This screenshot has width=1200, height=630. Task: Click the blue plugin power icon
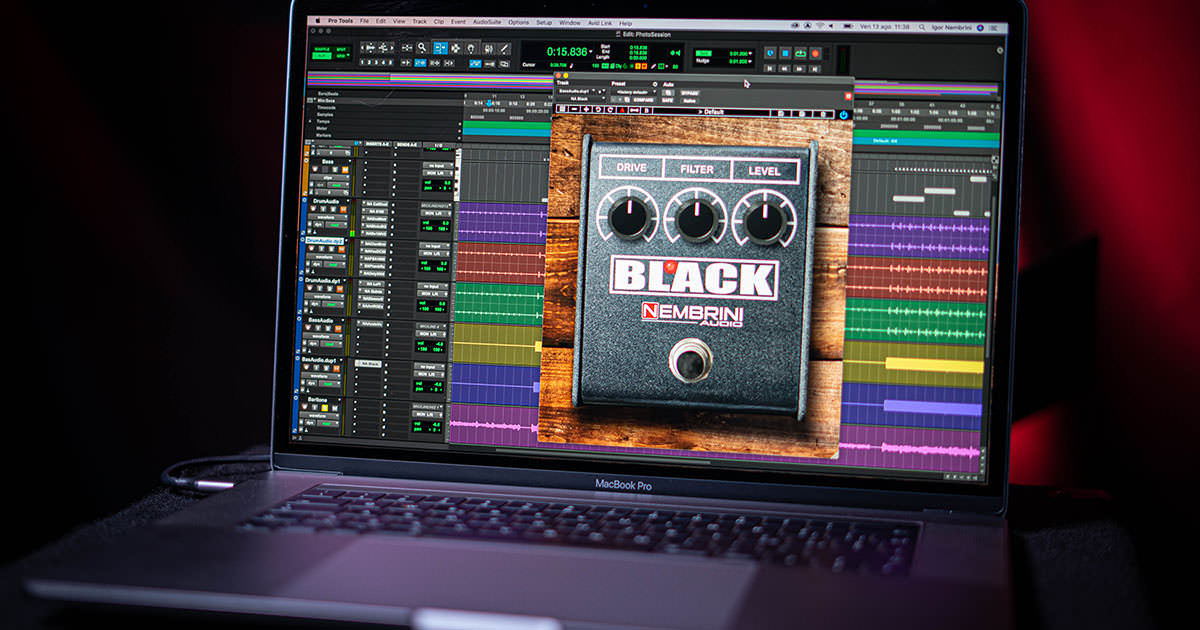coord(843,114)
